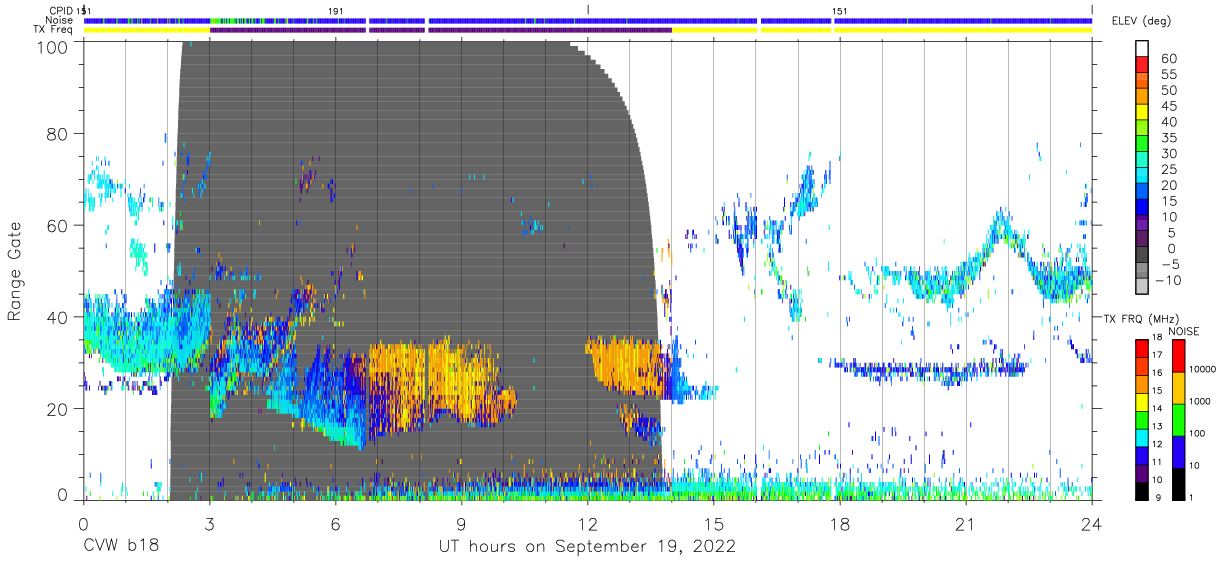Image resolution: width=1228 pixels, height=567 pixels.
Task: Click the NOISE colorbar label '1000'
Action: pyautogui.click(x=1200, y=402)
